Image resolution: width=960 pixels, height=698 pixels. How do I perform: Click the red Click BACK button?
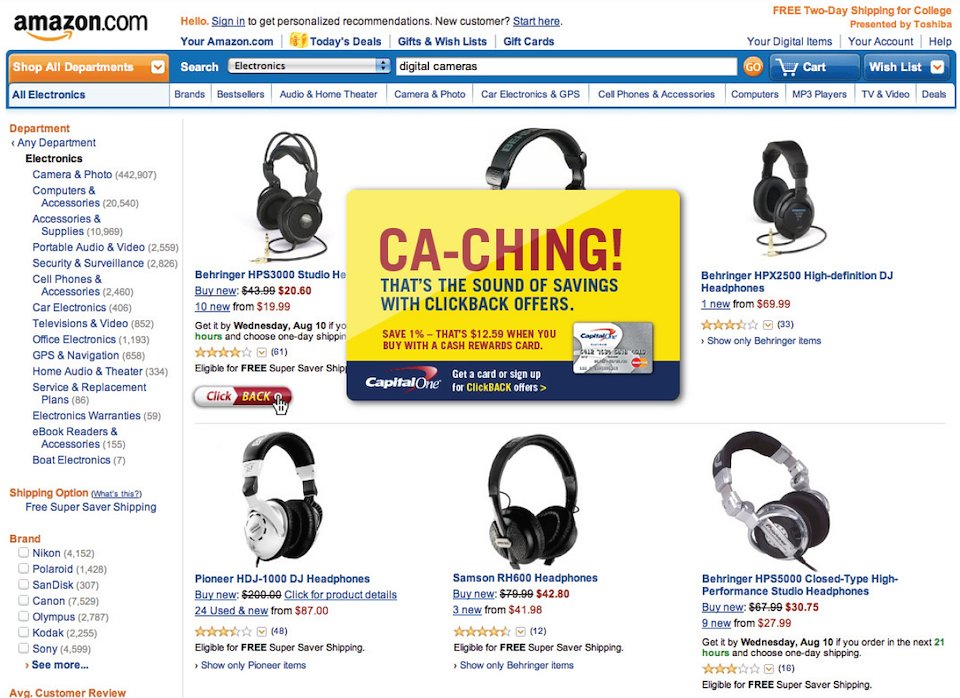tap(242, 397)
